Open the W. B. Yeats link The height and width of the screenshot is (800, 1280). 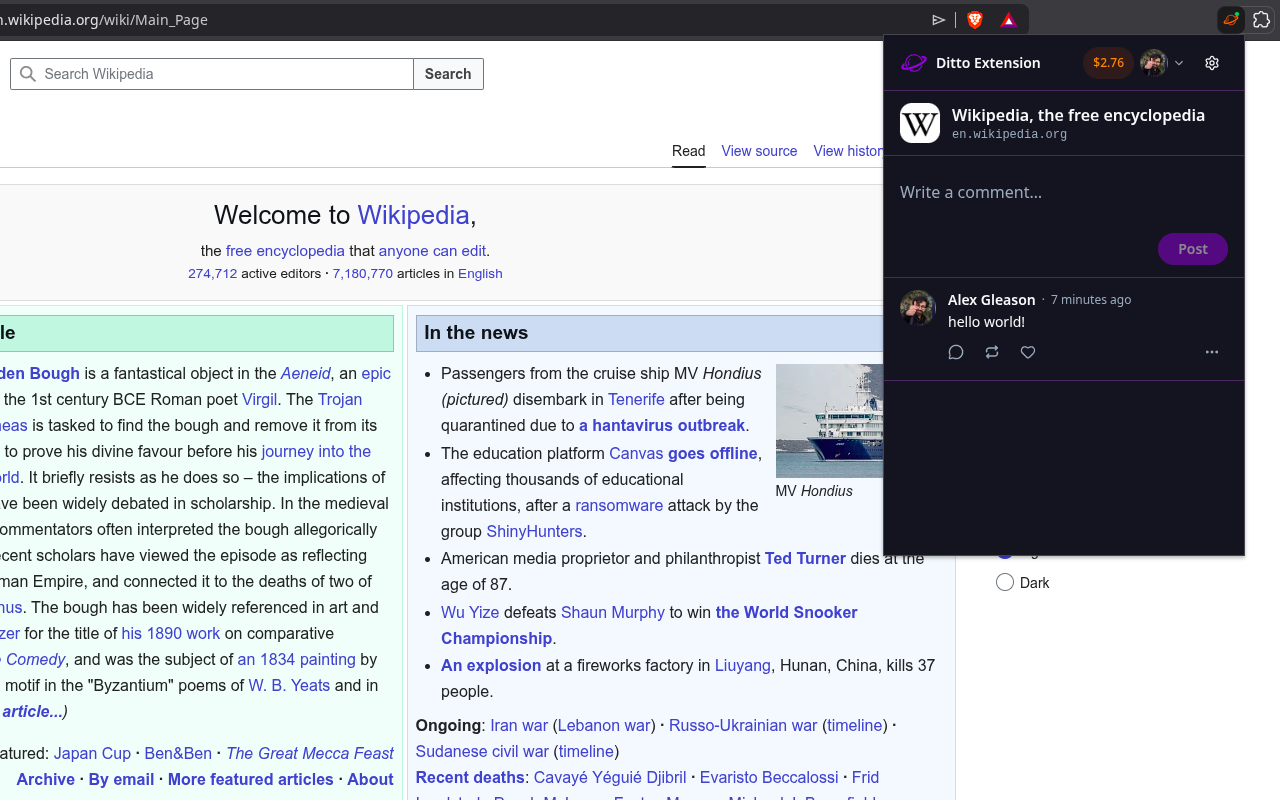289,685
